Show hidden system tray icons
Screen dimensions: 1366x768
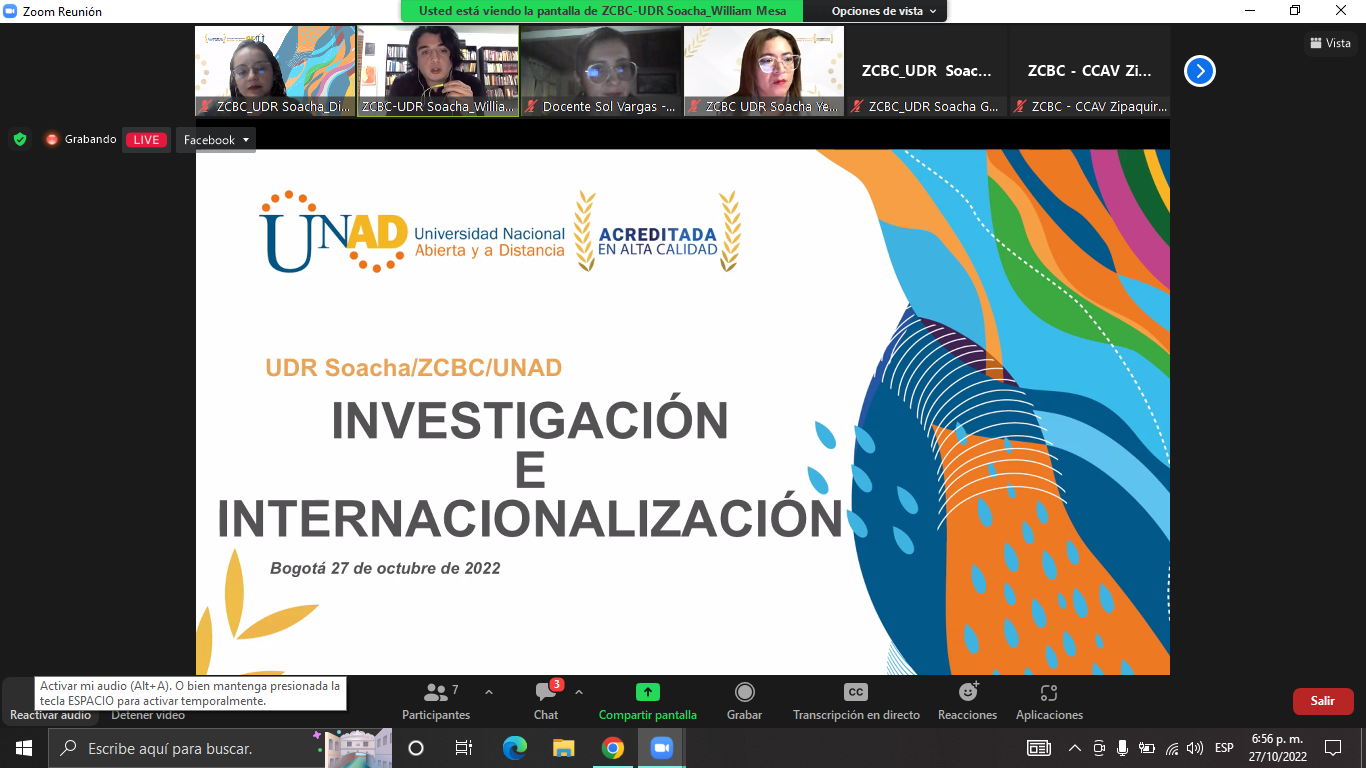click(x=1075, y=748)
